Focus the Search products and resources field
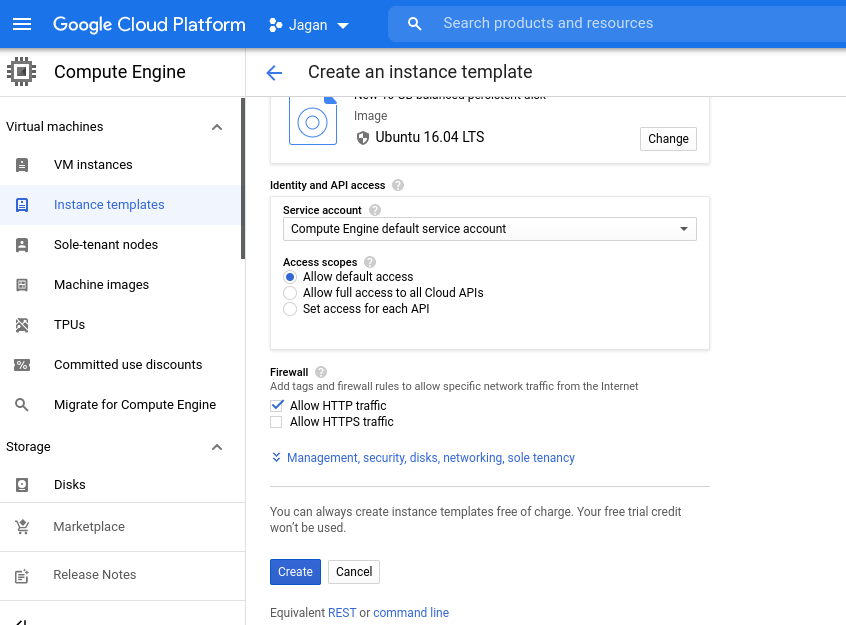This screenshot has height=625, width=846. (617, 23)
